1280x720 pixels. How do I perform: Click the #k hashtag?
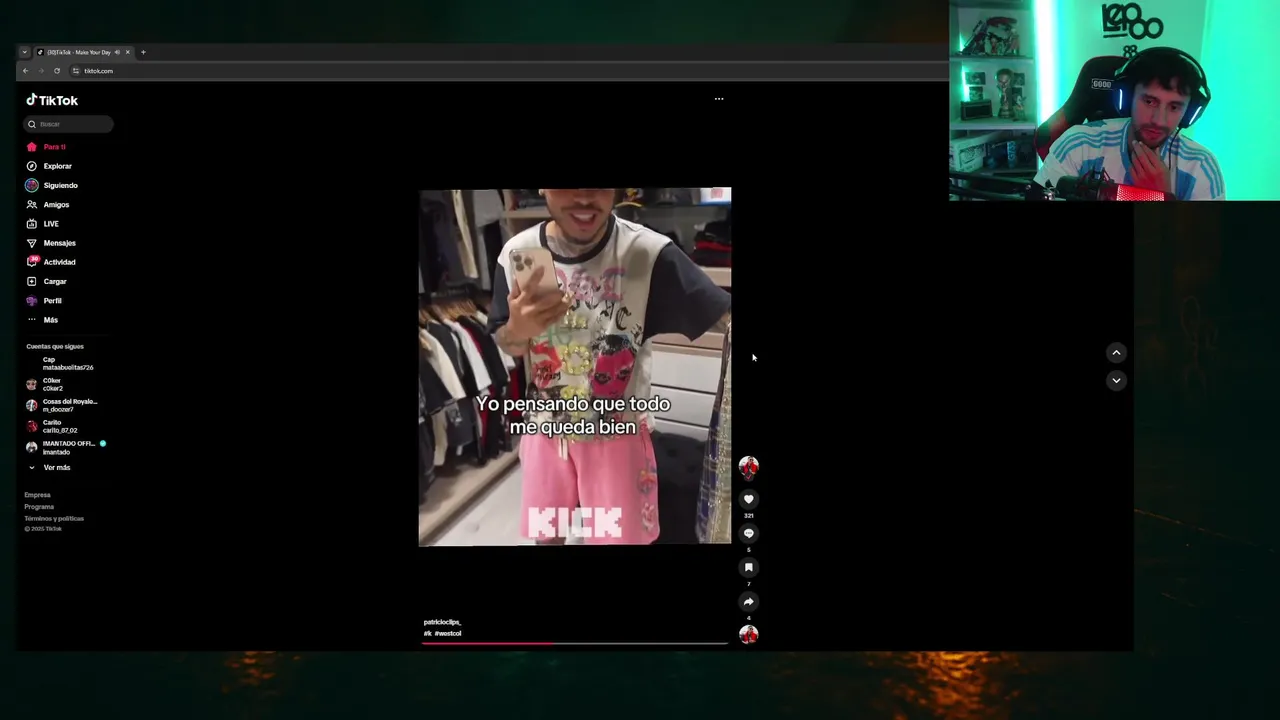tap(427, 633)
